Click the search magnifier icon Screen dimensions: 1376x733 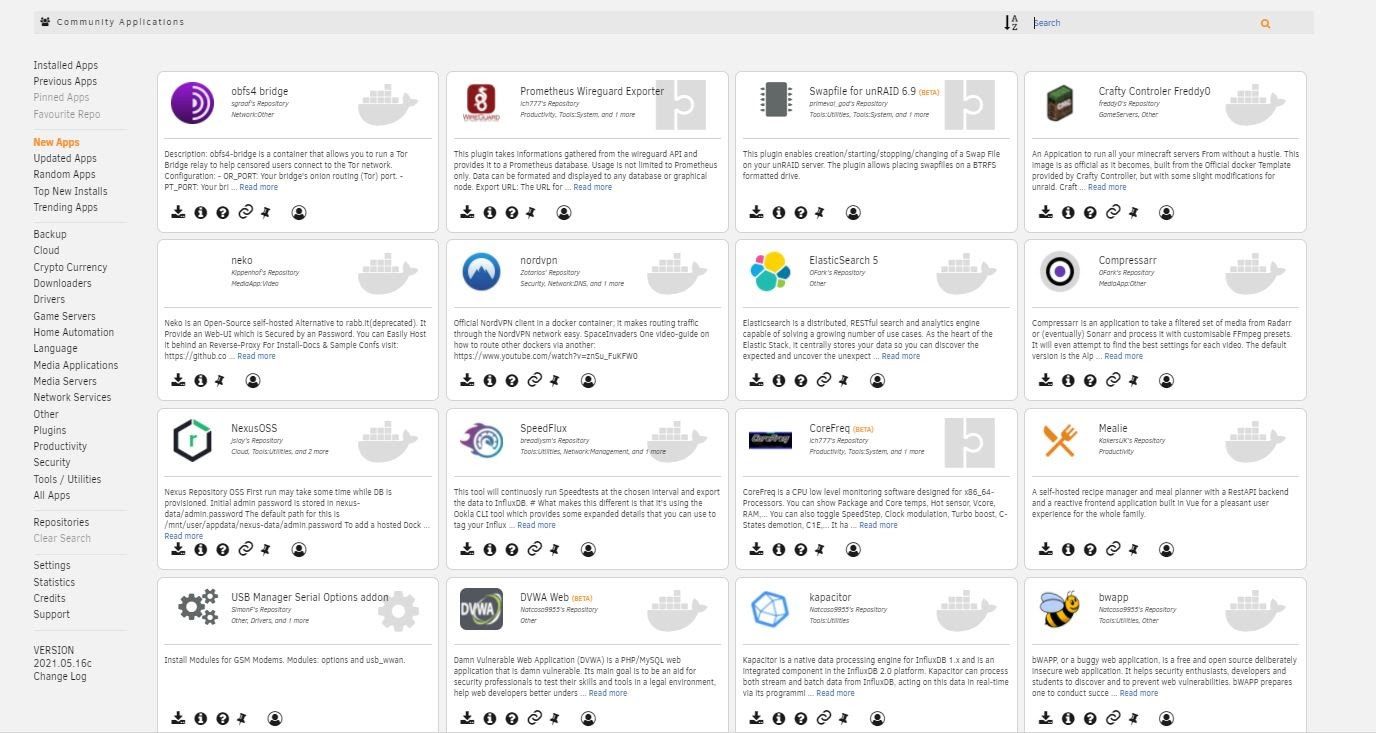(x=1265, y=23)
